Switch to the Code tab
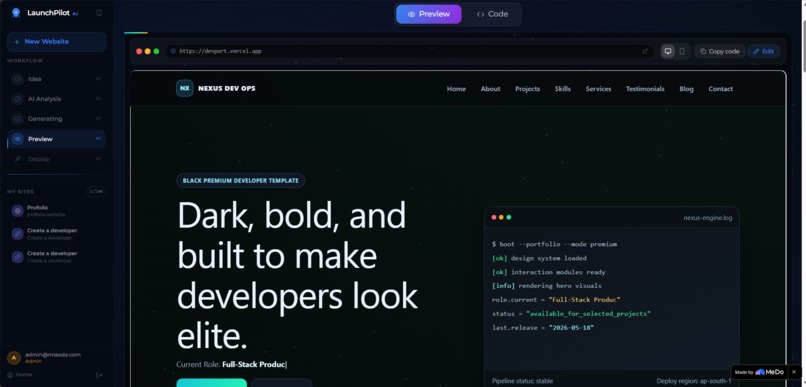The height and width of the screenshot is (387, 806). pos(492,14)
